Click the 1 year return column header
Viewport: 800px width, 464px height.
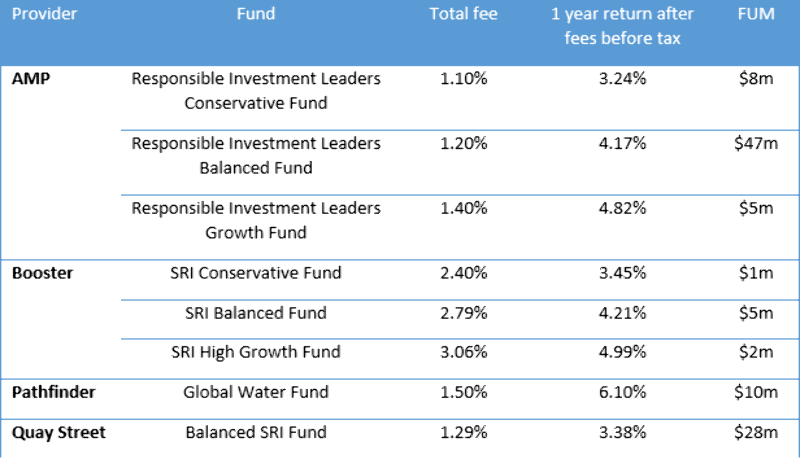click(615, 27)
